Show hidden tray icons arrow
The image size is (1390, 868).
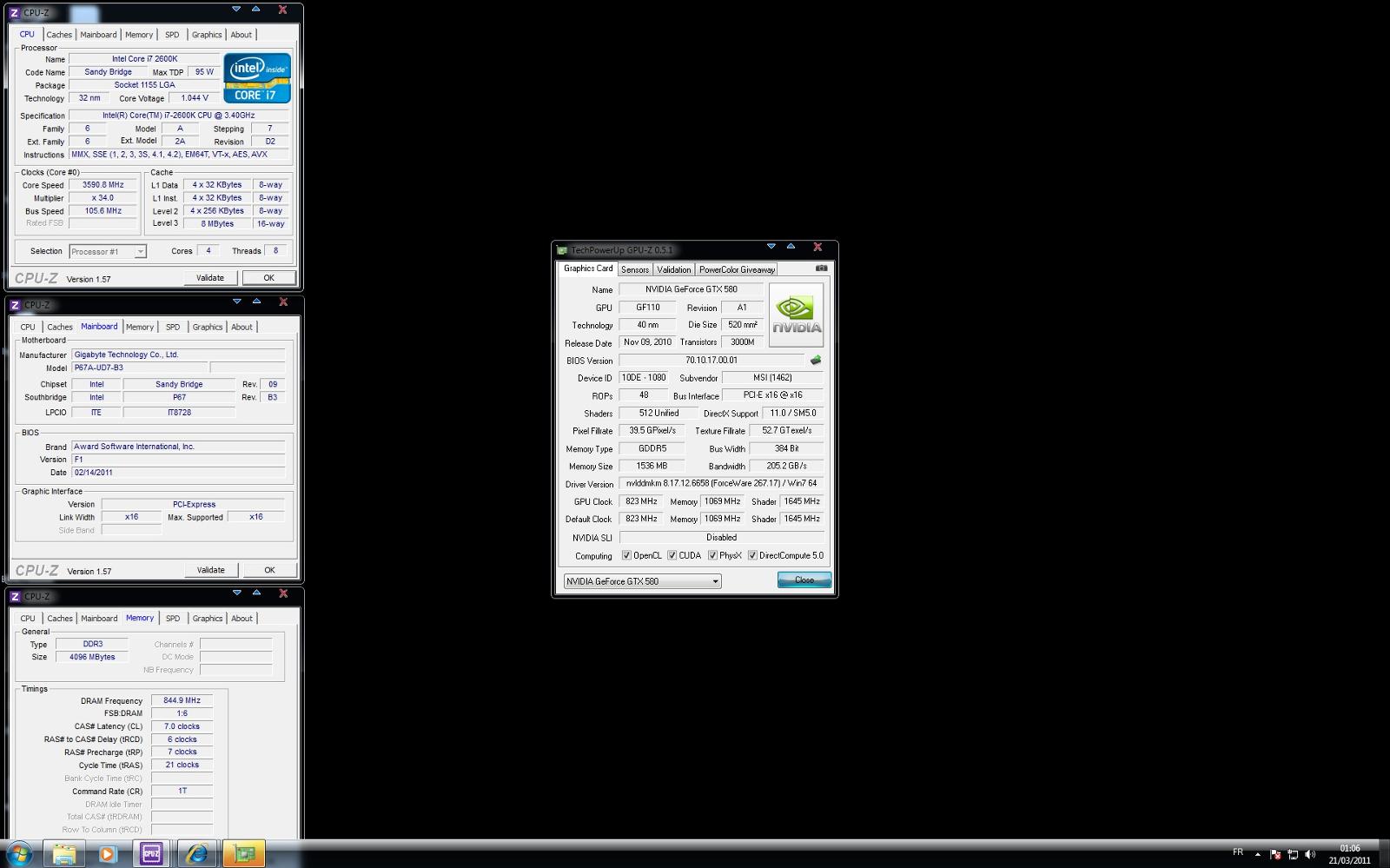[1257, 854]
